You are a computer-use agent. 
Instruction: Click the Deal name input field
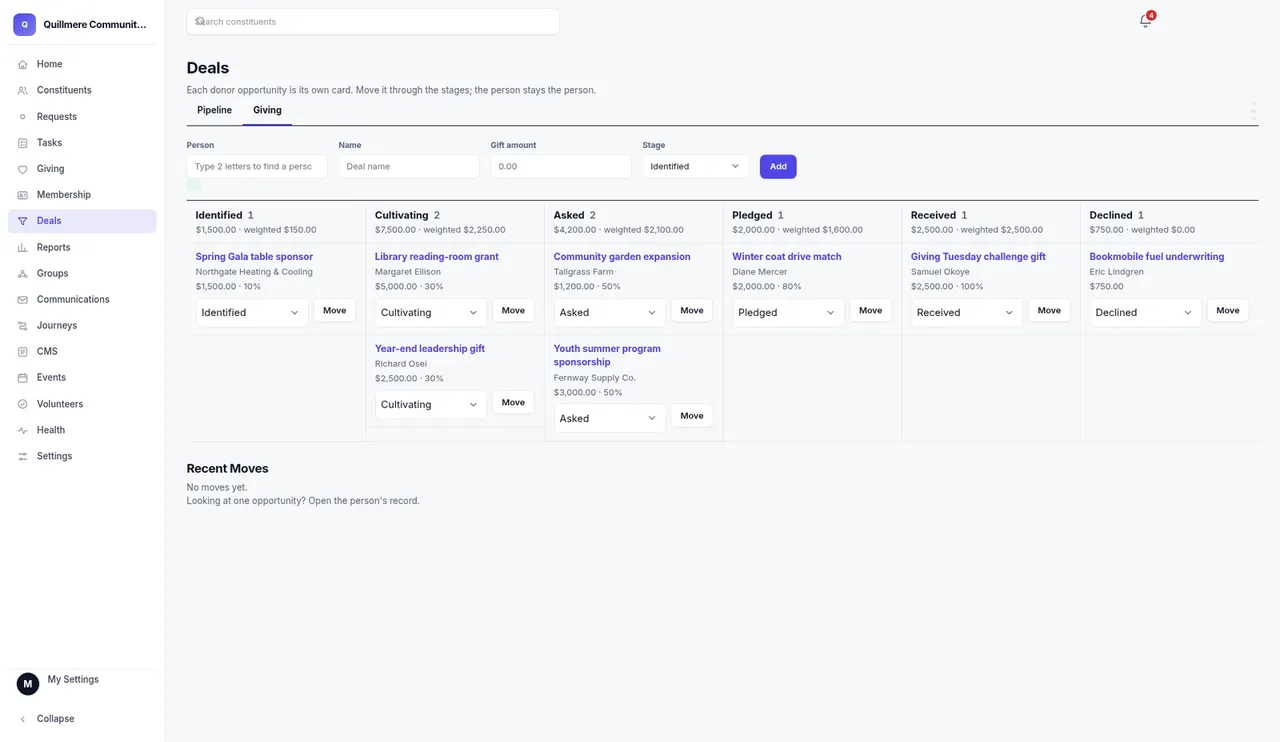point(409,166)
